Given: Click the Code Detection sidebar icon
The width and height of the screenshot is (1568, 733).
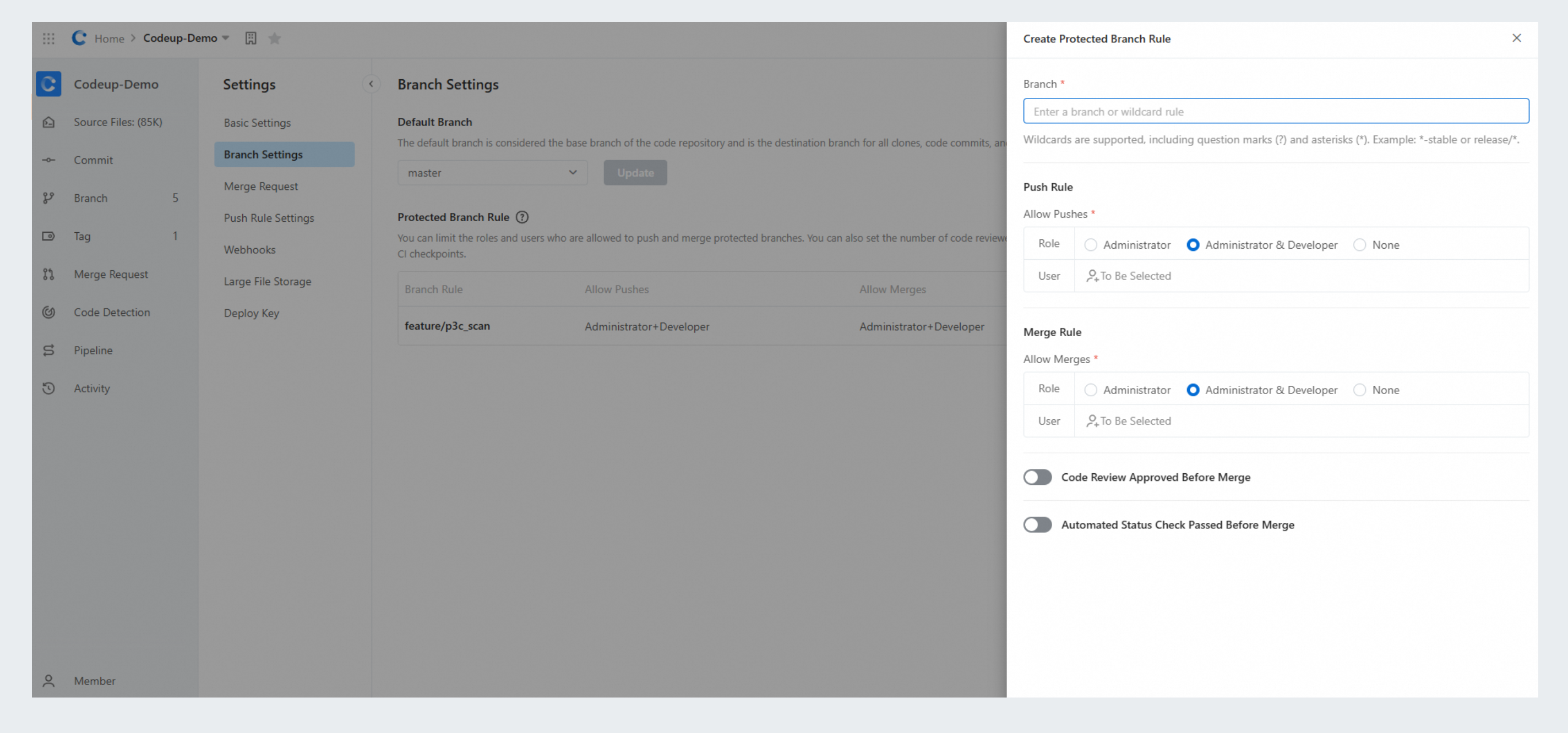Looking at the screenshot, I should pyautogui.click(x=48, y=312).
